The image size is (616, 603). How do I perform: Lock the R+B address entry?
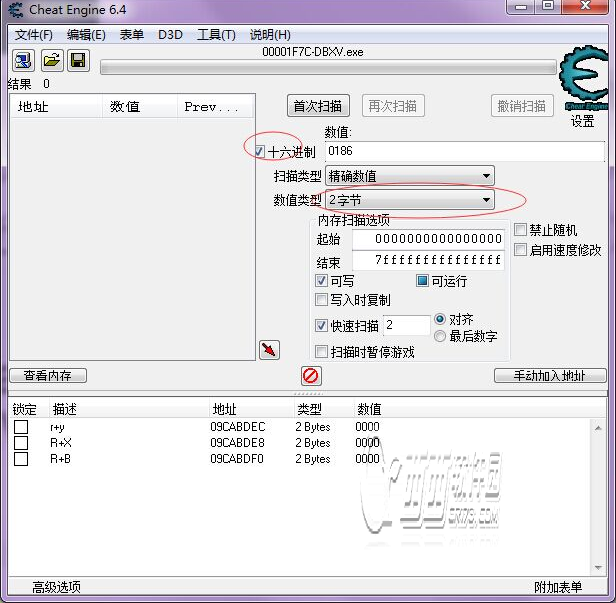point(21,459)
